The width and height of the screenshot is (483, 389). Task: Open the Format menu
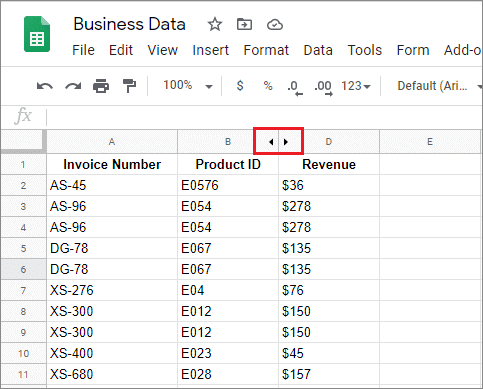pos(266,50)
